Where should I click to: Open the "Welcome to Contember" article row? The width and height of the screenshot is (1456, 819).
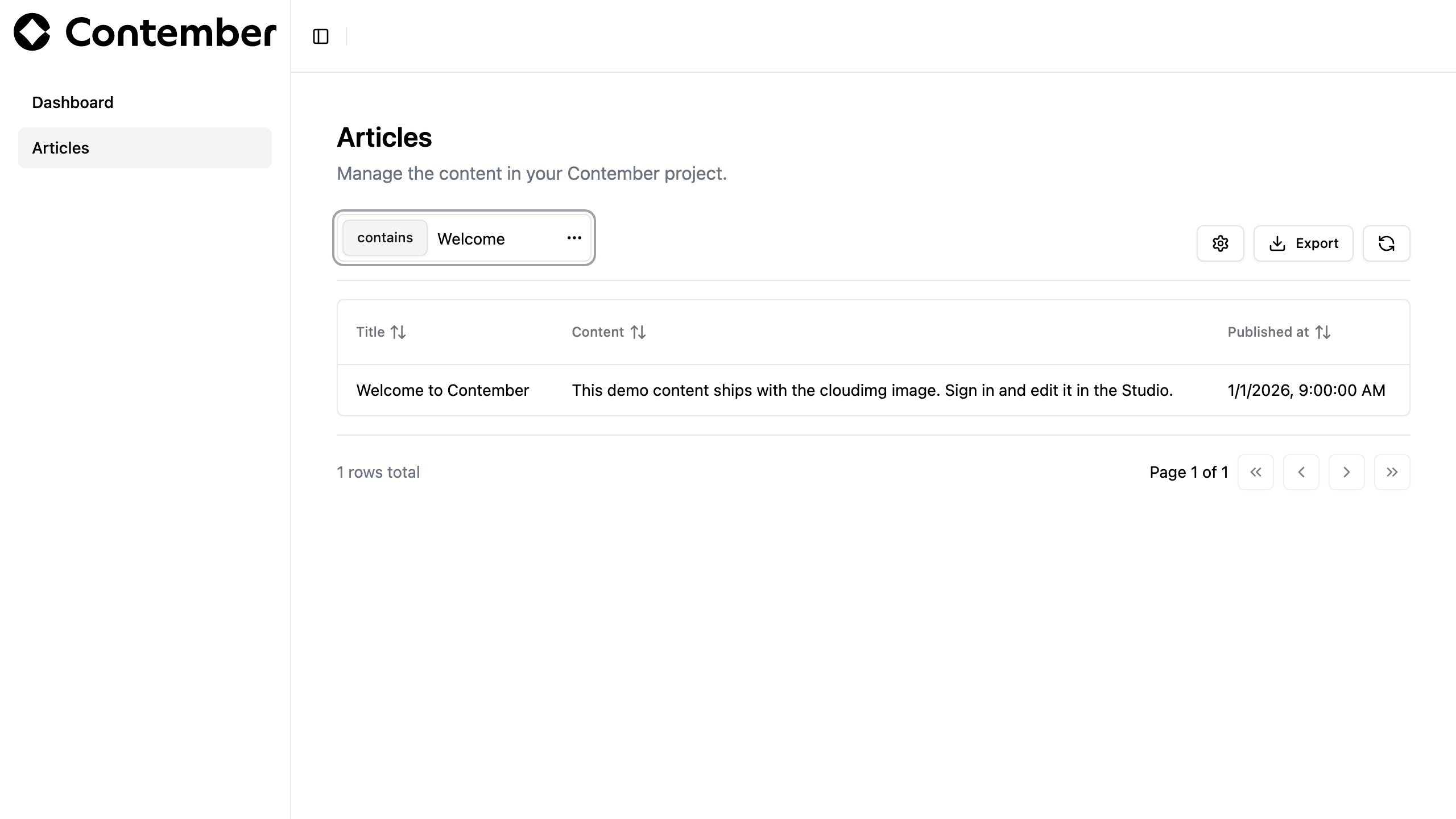pos(874,390)
